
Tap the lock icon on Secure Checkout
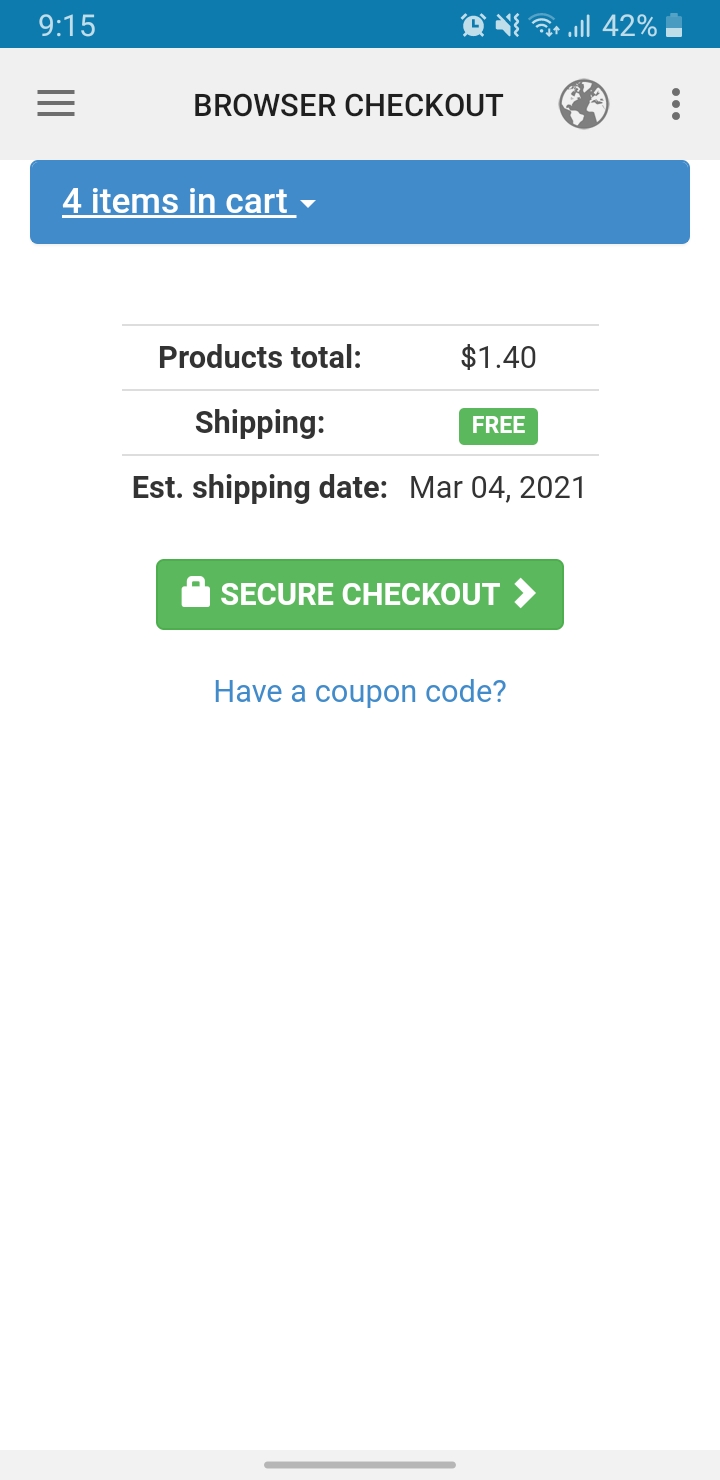tap(195, 592)
